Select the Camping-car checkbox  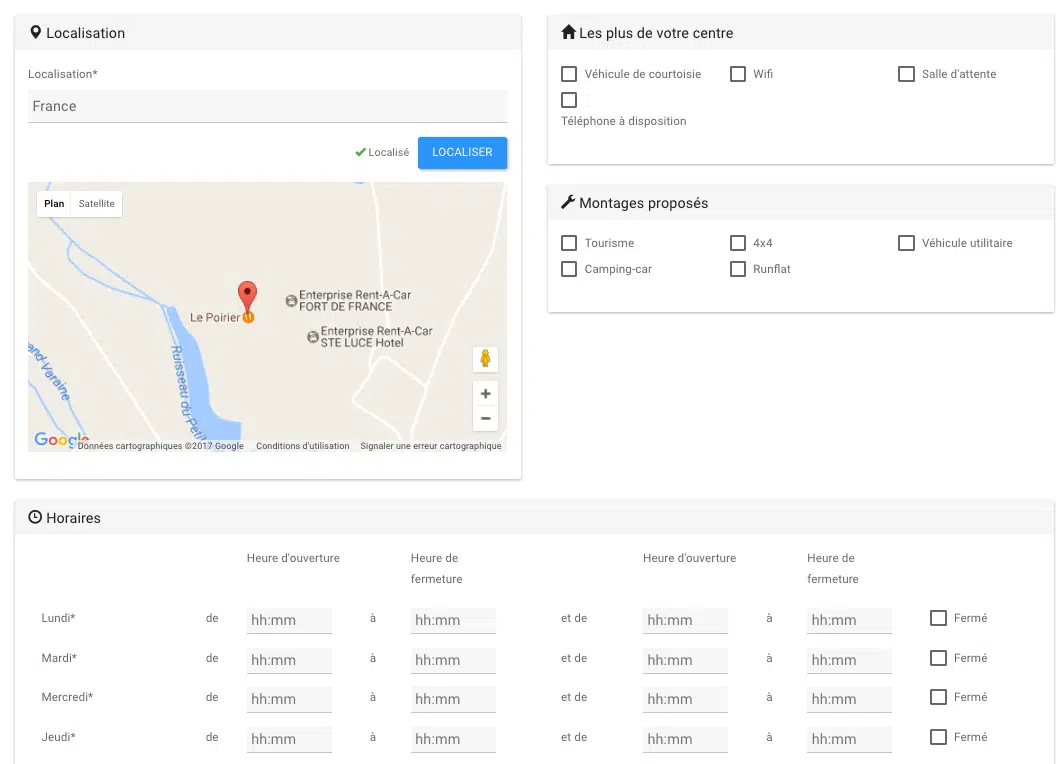pos(569,269)
